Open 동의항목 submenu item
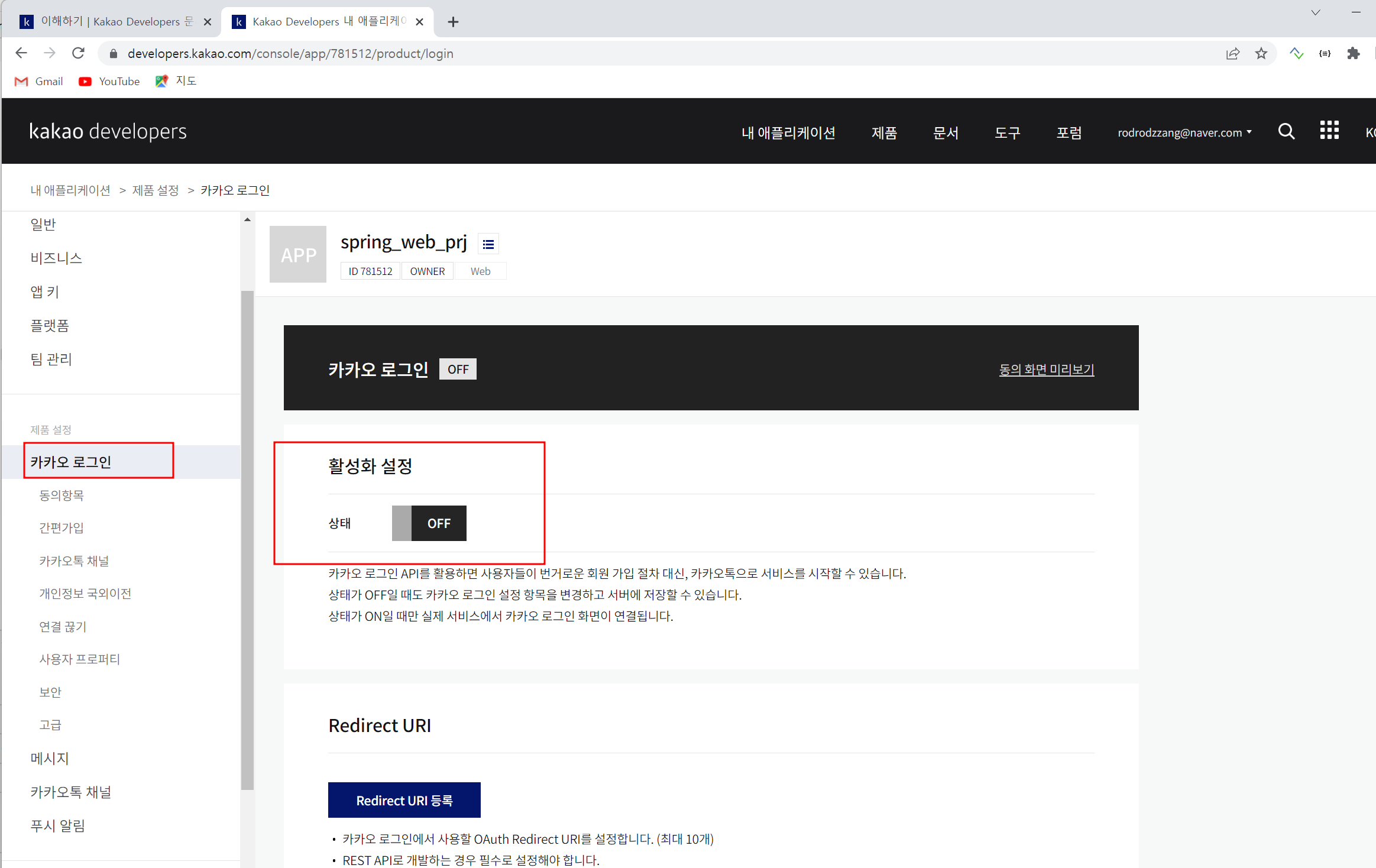 pyautogui.click(x=61, y=495)
